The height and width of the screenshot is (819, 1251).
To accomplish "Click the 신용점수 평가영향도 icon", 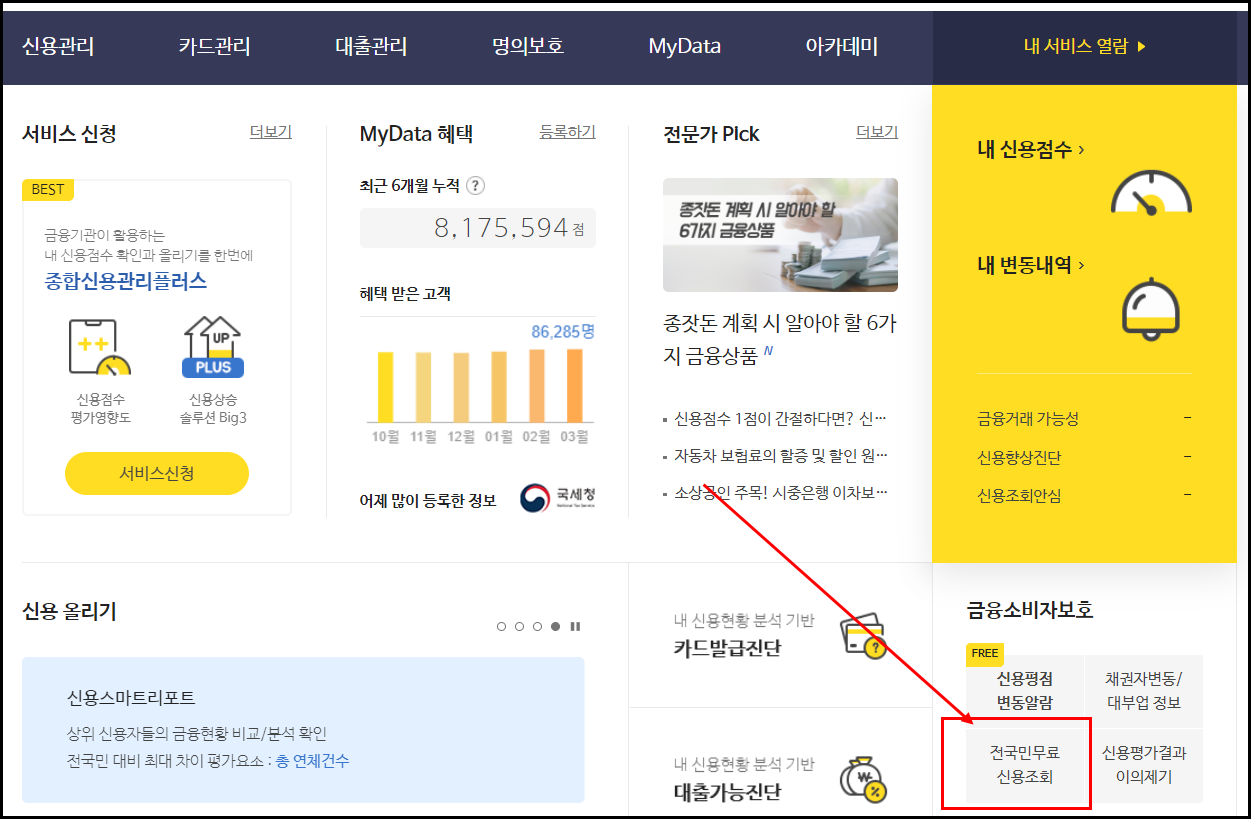I will tap(100, 348).
